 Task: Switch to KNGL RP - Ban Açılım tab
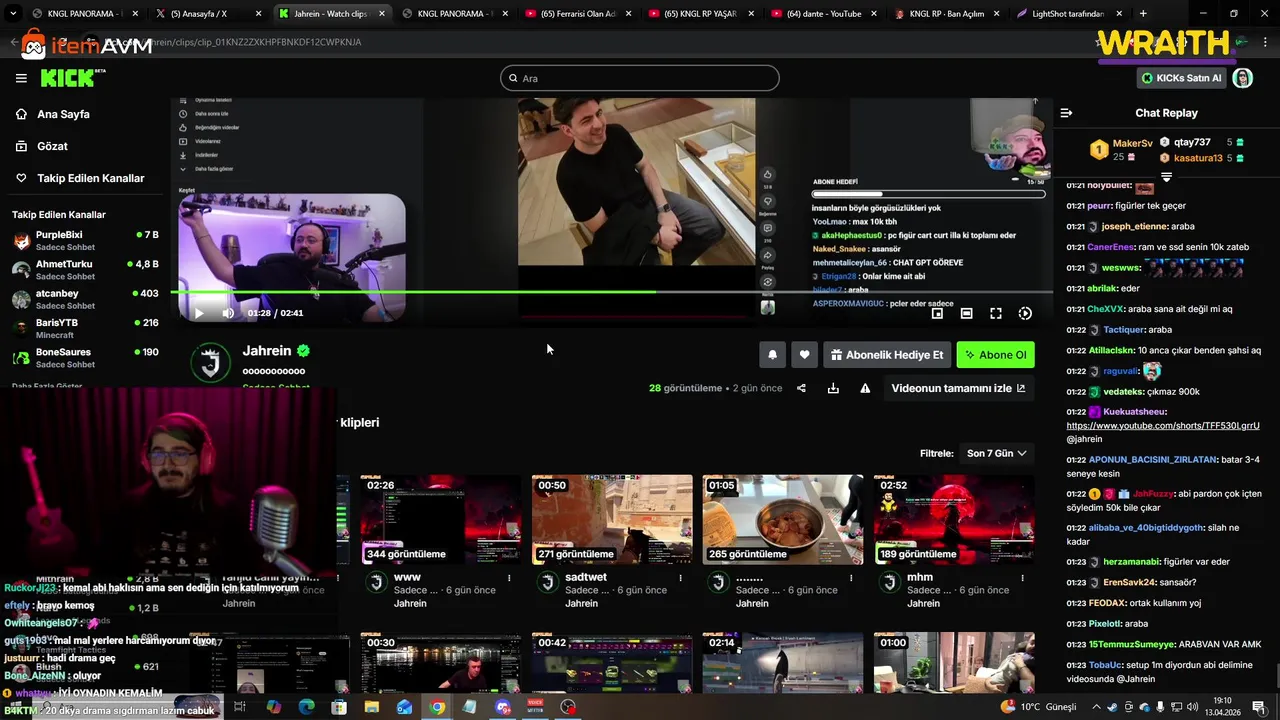[946, 14]
